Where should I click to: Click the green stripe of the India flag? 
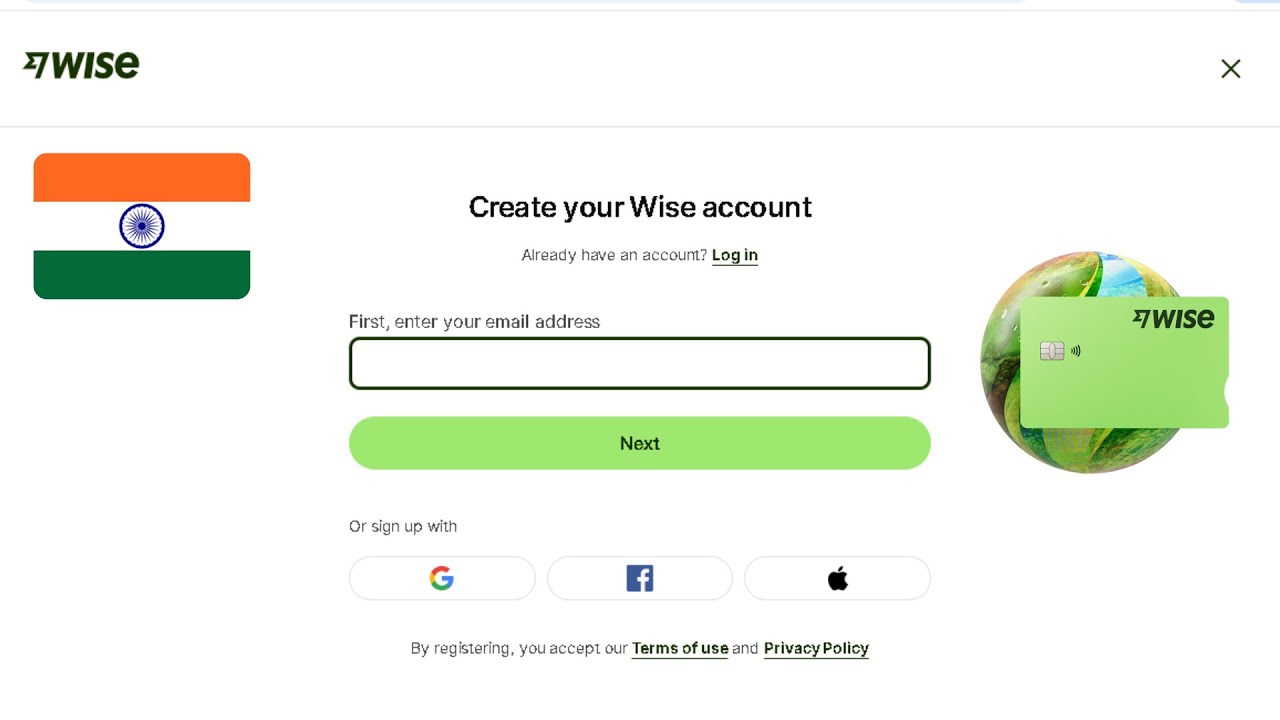[142, 275]
